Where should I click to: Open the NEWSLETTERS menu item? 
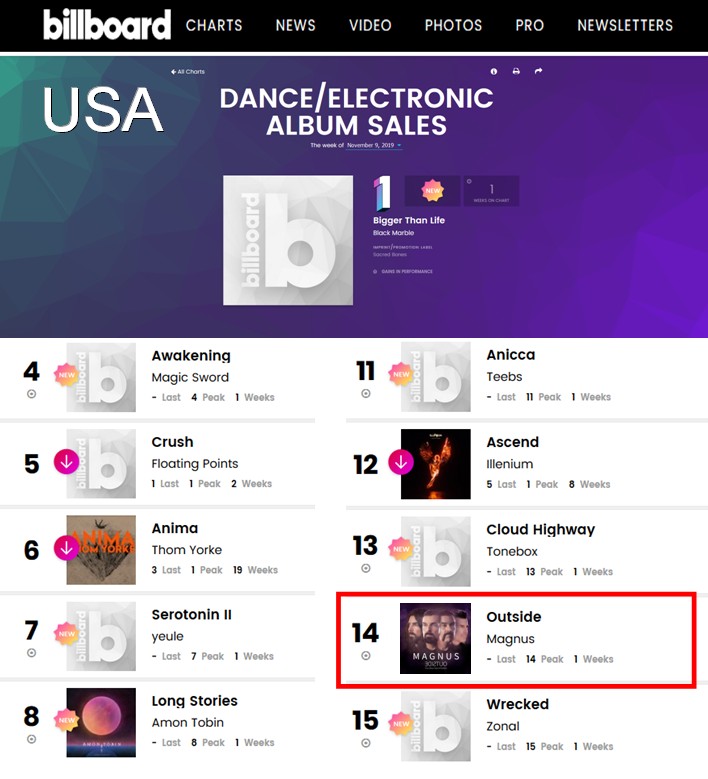625,25
